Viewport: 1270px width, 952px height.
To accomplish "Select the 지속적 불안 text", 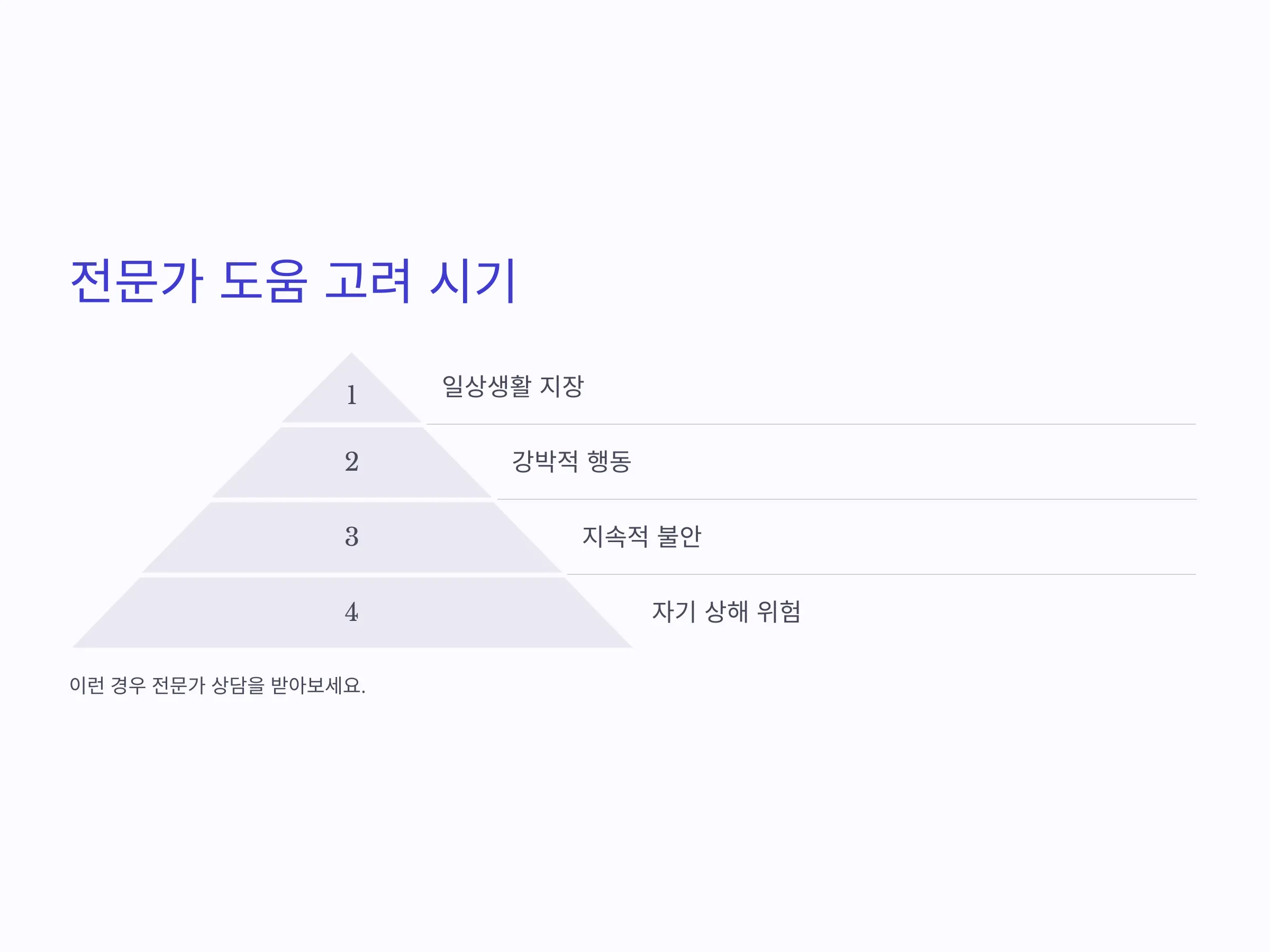I will [641, 536].
